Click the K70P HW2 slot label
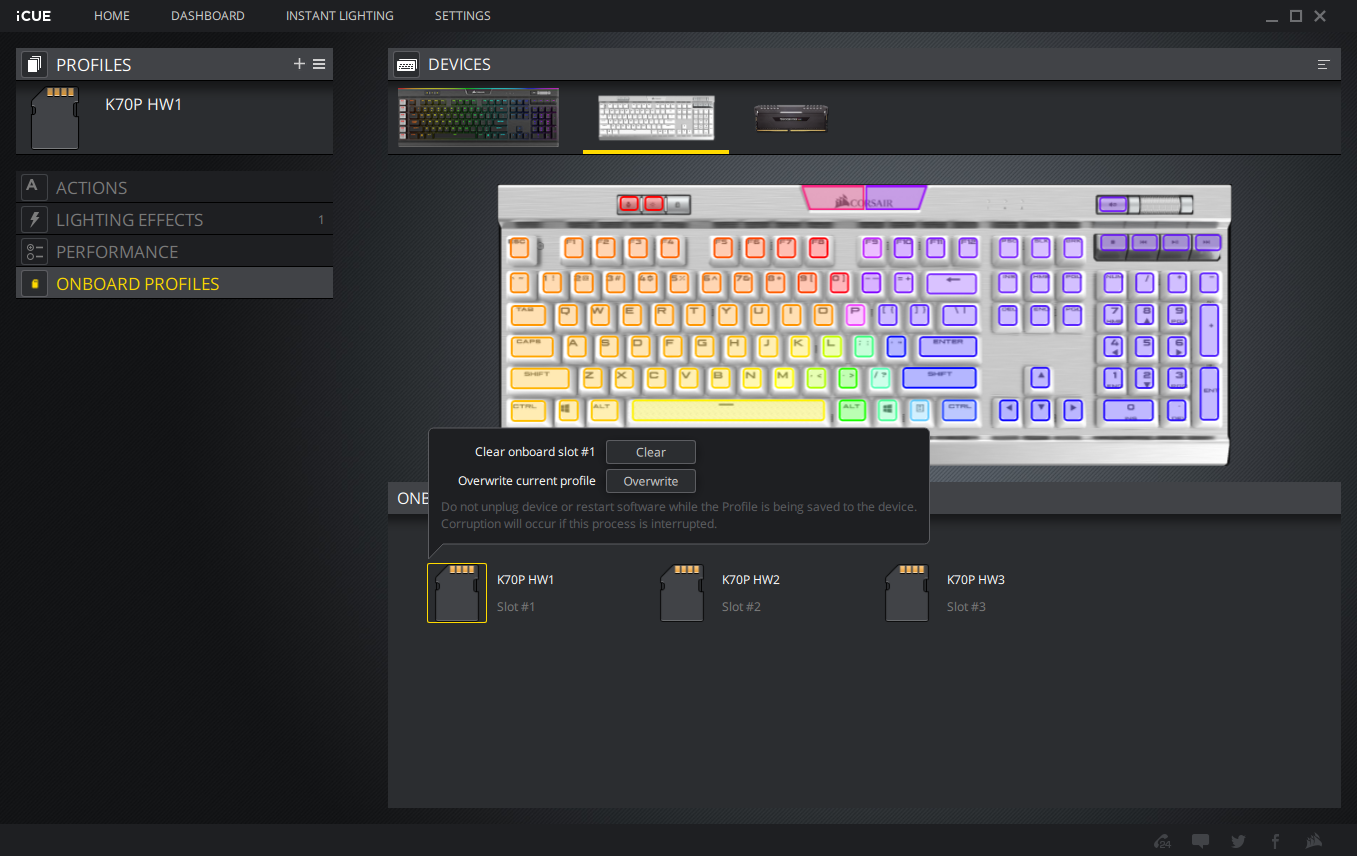This screenshot has width=1357, height=856. click(751, 580)
